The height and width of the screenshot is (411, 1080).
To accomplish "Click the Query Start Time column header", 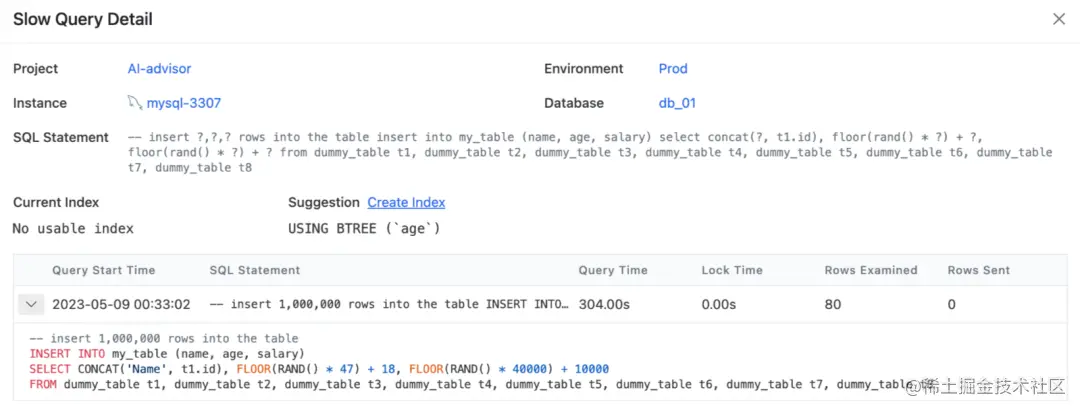I will tap(103, 270).
